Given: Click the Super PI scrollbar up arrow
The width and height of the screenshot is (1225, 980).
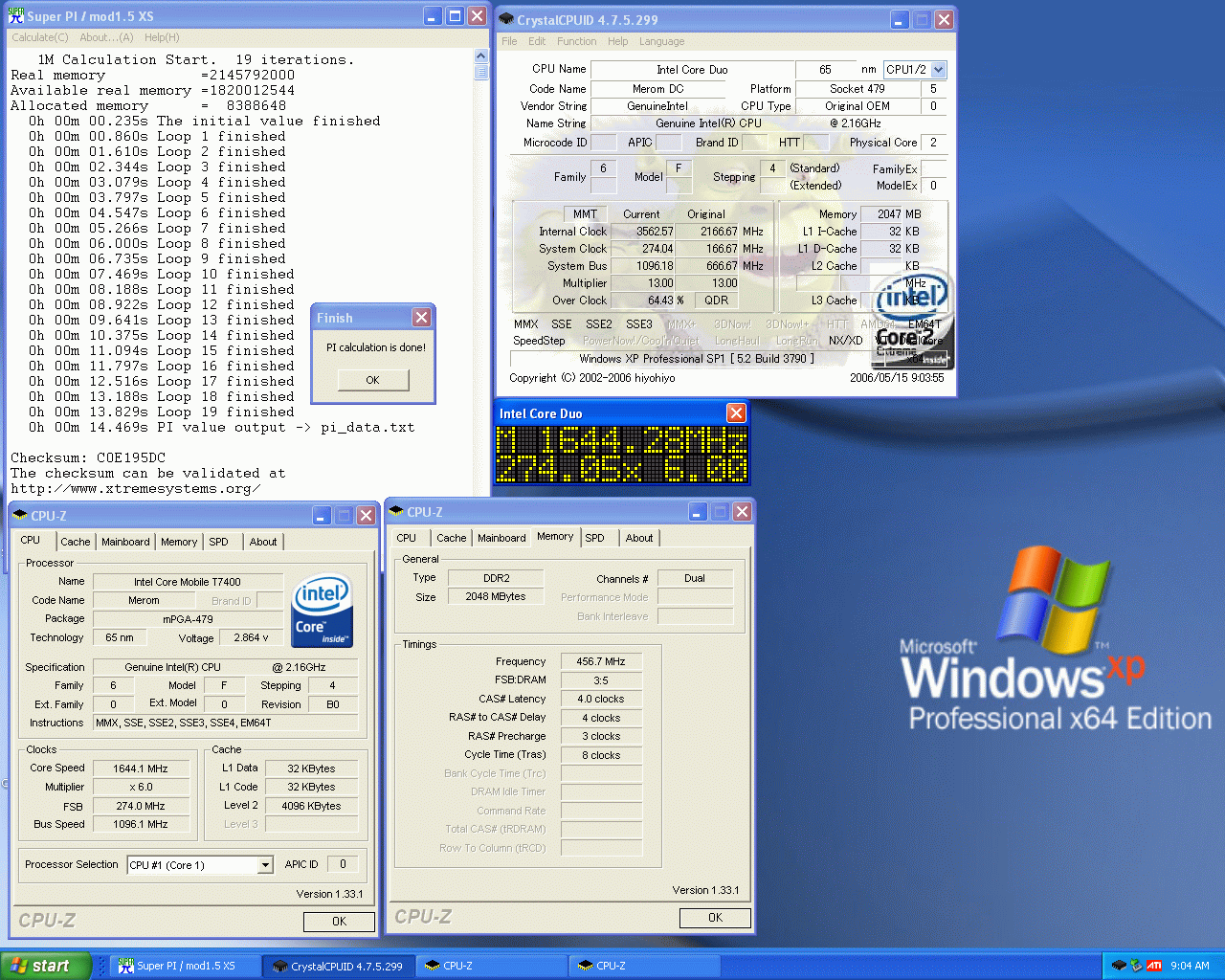Looking at the screenshot, I should tap(480, 56).
